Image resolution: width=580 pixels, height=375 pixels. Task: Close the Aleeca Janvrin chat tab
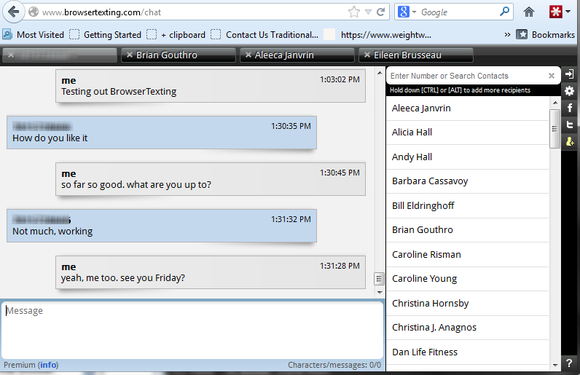click(248, 55)
